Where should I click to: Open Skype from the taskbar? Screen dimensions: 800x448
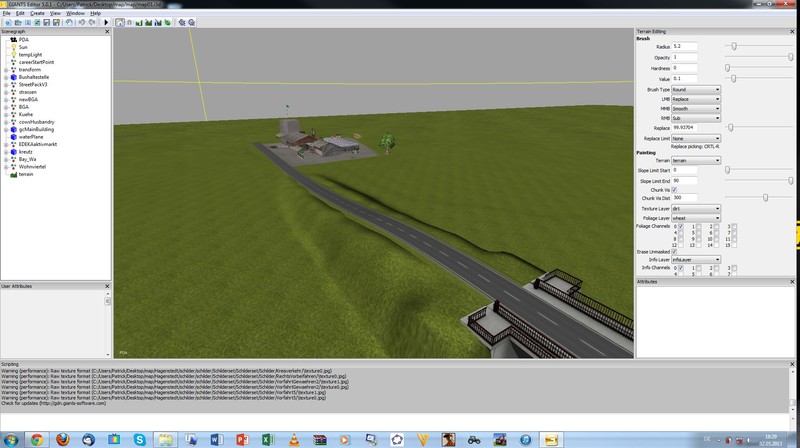click(139, 439)
